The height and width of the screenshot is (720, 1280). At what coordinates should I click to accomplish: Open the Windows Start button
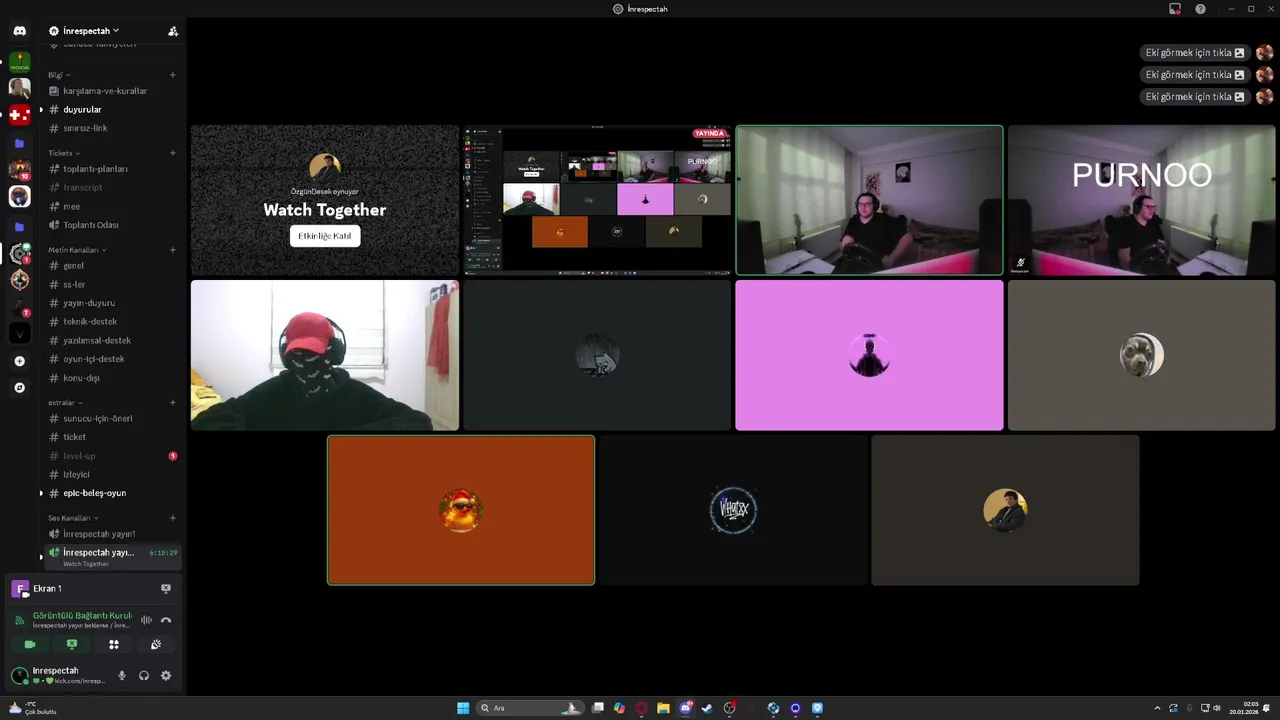tap(463, 708)
